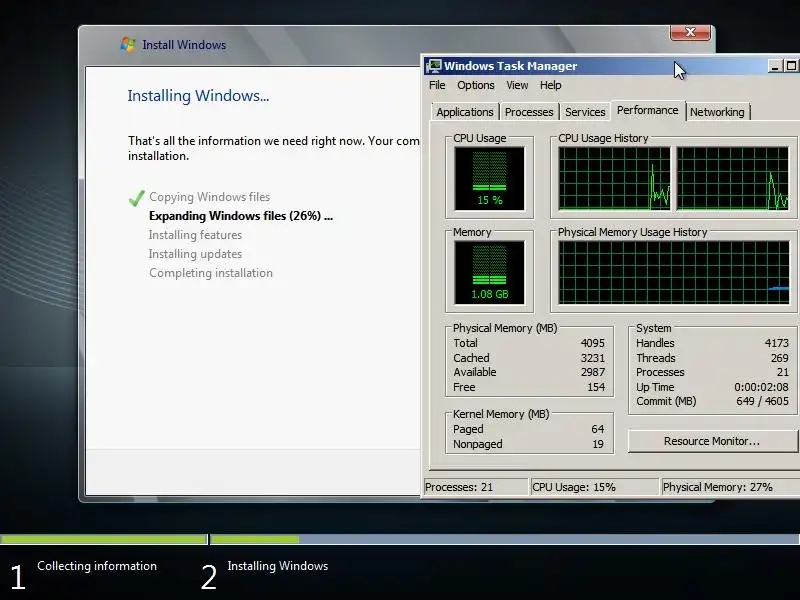
Task: Click the green checkmark beside Copying Windows files
Action: pyautogui.click(x=137, y=197)
